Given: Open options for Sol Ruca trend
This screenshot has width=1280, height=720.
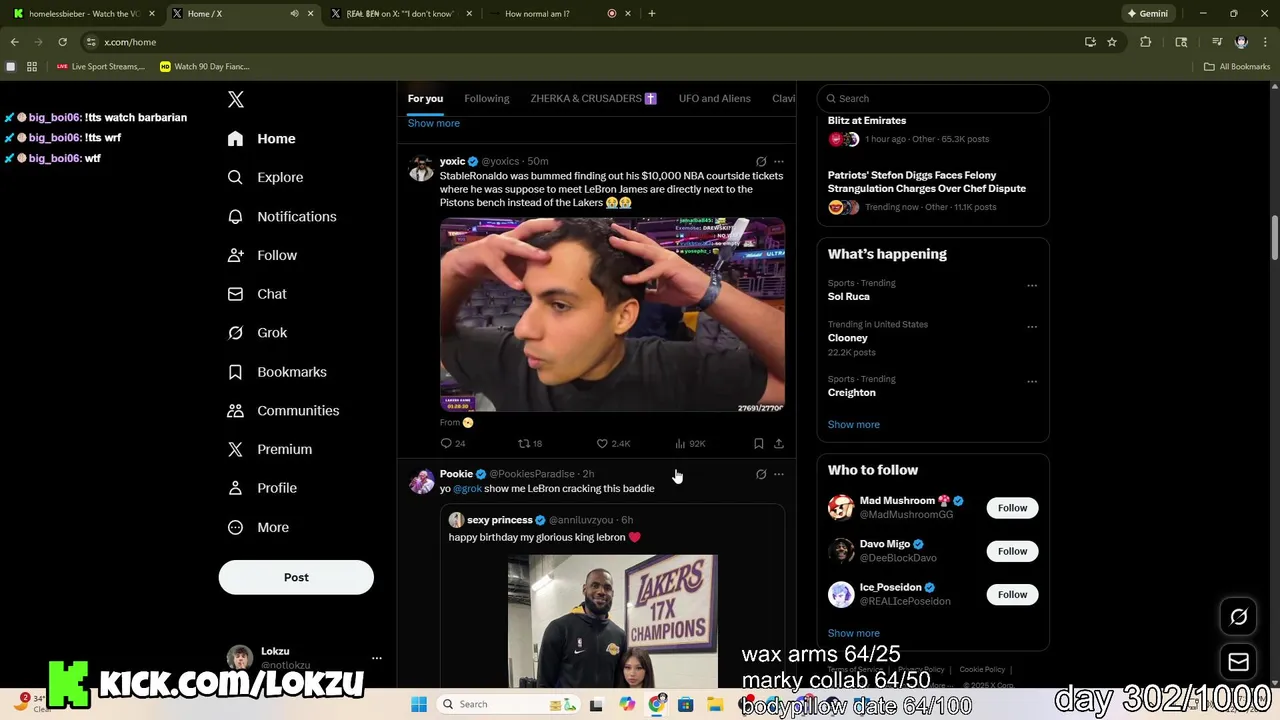Looking at the screenshot, I should (x=1032, y=285).
